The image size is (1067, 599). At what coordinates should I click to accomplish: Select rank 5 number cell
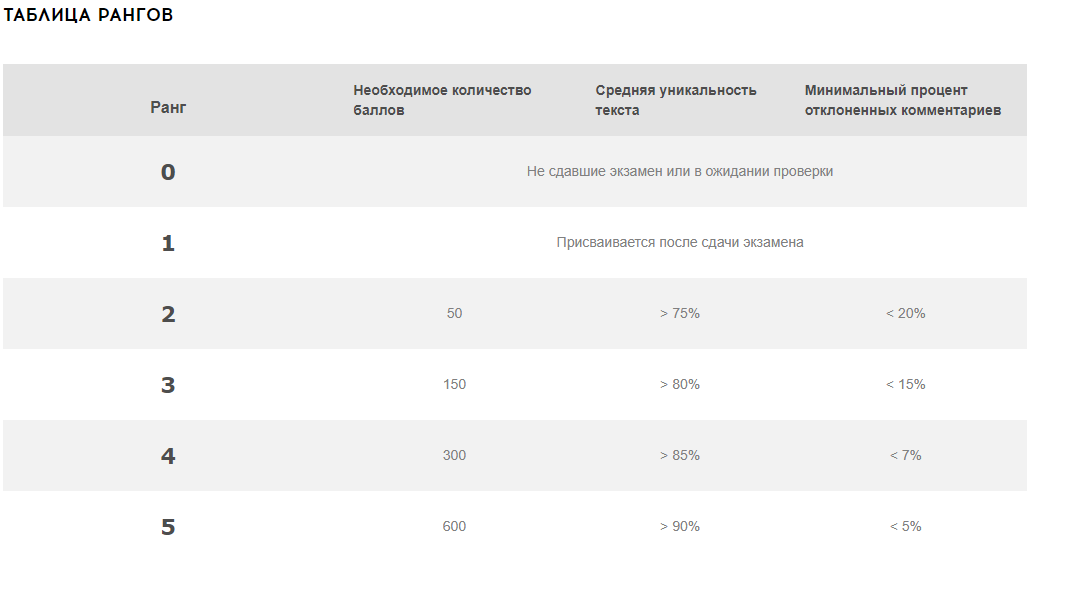[x=168, y=527]
